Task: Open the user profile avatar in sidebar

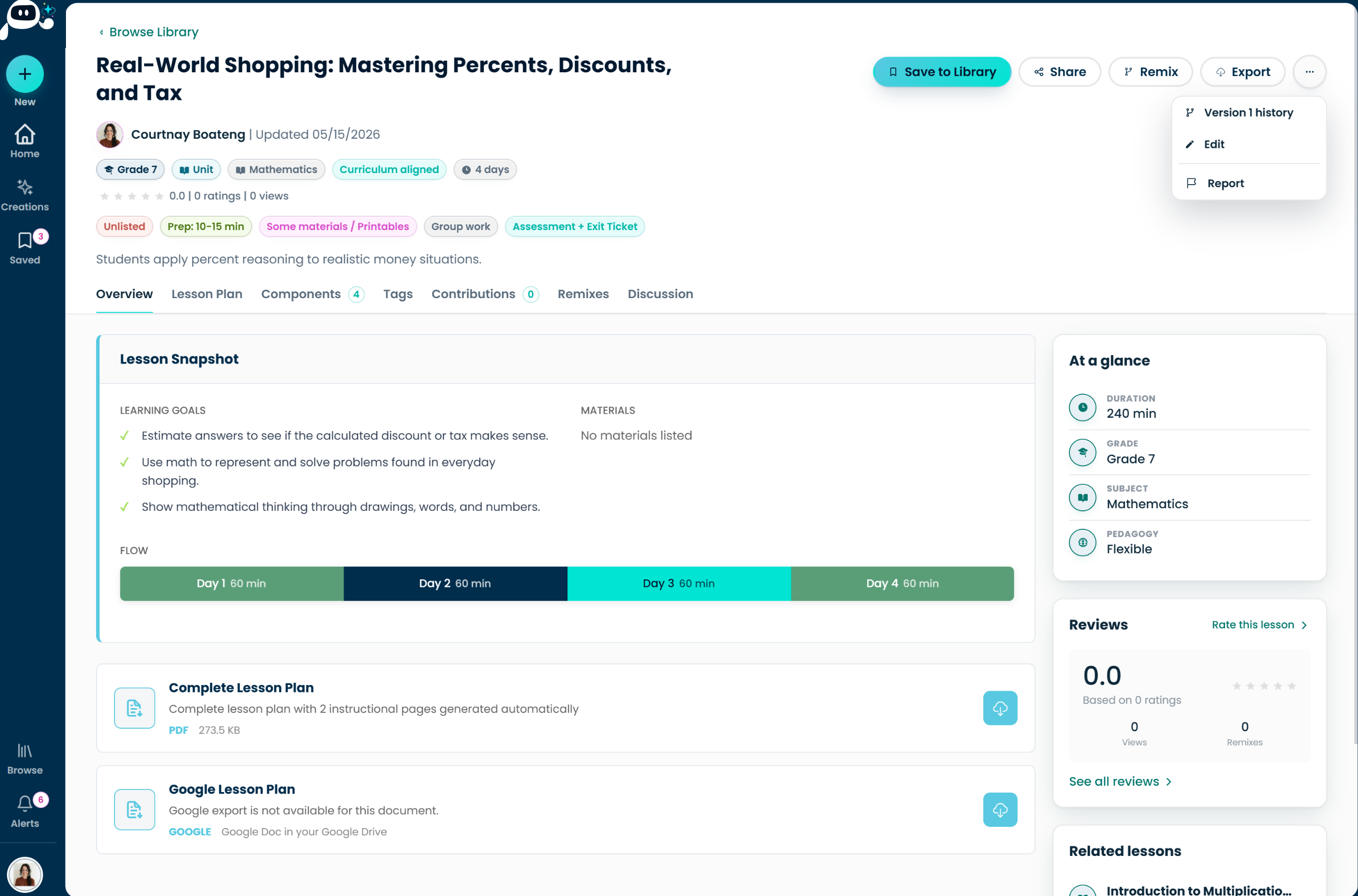Action: pos(25,874)
